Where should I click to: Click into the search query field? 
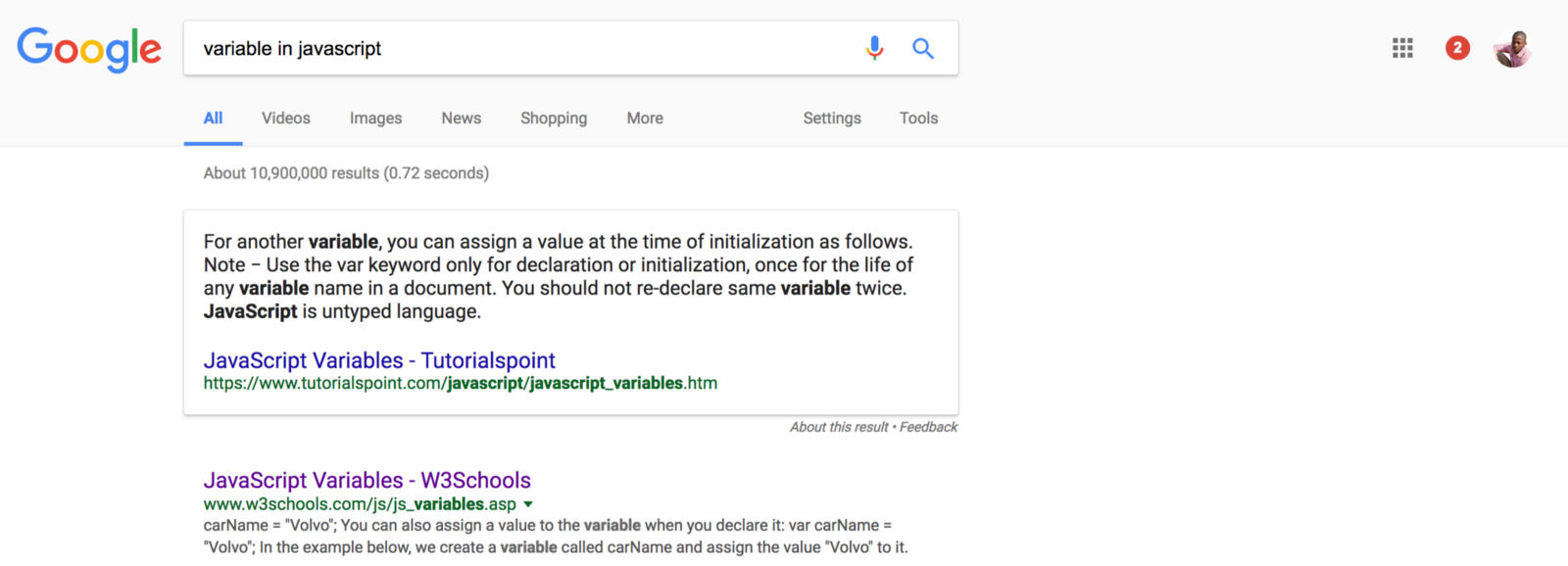point(519,48)
